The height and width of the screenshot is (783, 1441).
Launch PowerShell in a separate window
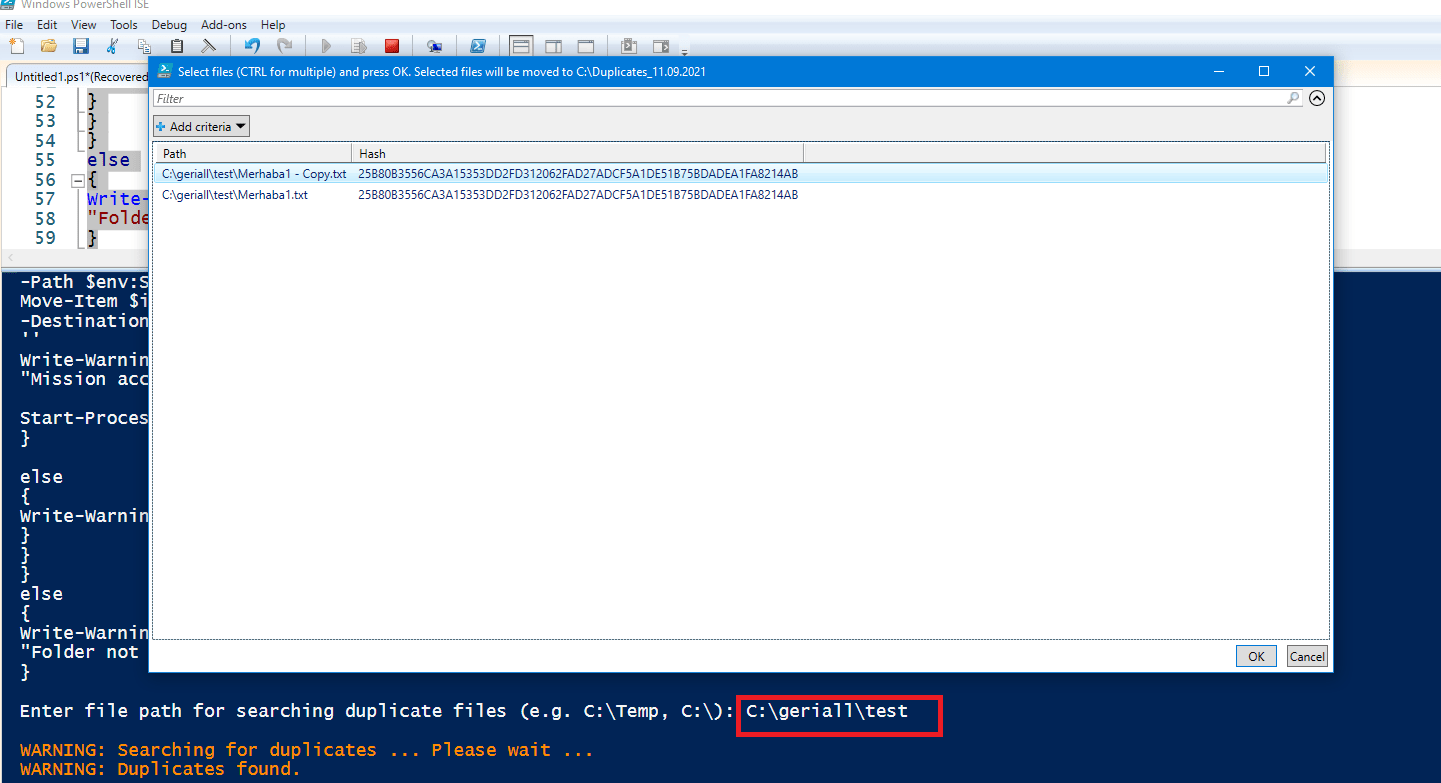point(478,46)
